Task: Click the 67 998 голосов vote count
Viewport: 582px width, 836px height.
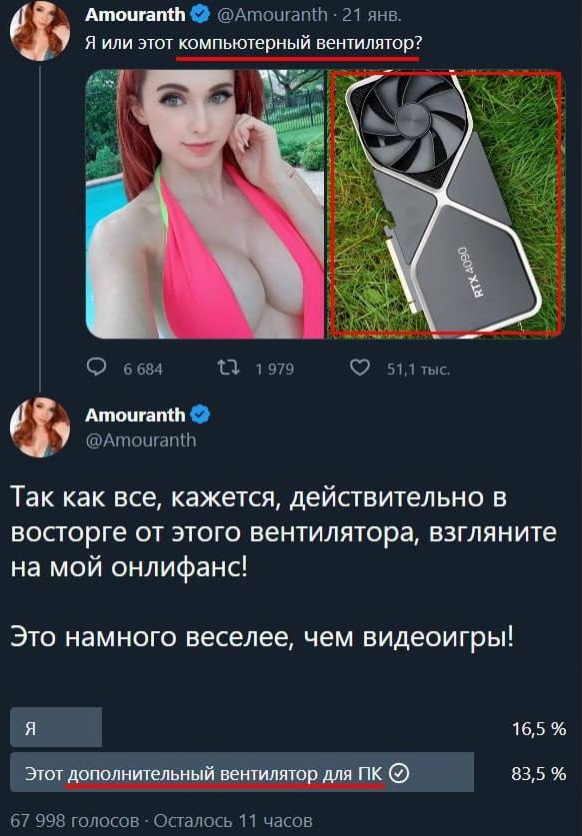Action: (x=76, y=821)
